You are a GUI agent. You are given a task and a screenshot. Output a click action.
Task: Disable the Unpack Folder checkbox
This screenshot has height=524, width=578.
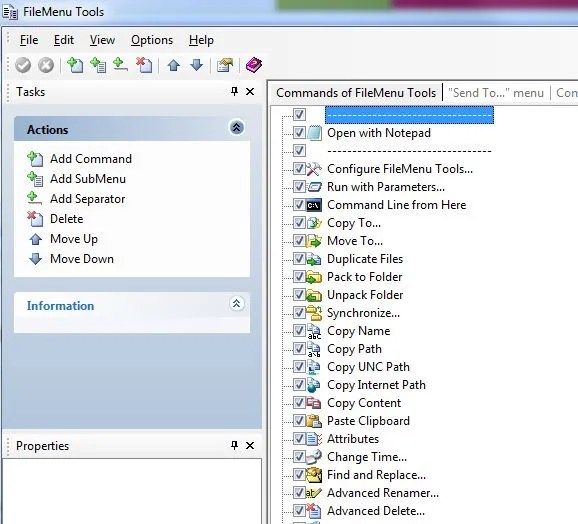click(299, 294)
